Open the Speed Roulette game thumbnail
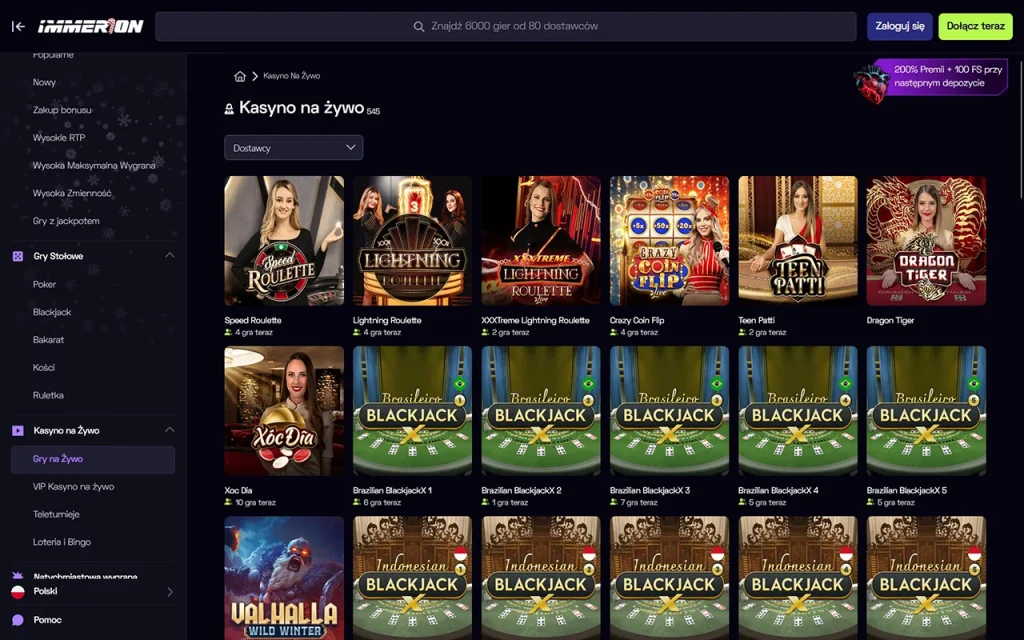The height and width of the screenshot is (640, 1024). (x=284, y=241)
